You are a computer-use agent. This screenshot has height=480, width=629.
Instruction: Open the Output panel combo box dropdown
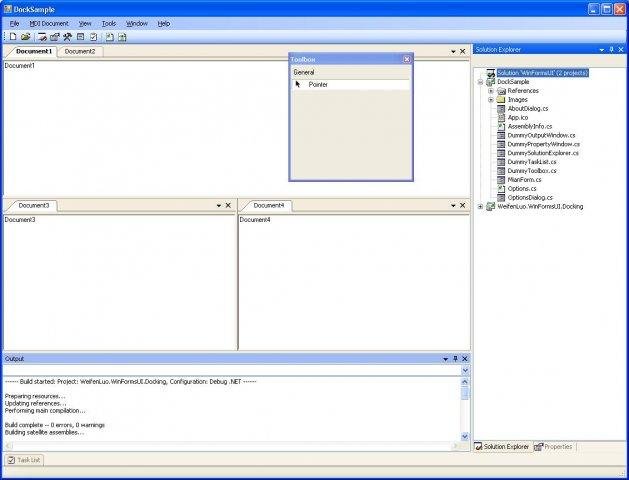pyautogui.click(x=465, y=370)
